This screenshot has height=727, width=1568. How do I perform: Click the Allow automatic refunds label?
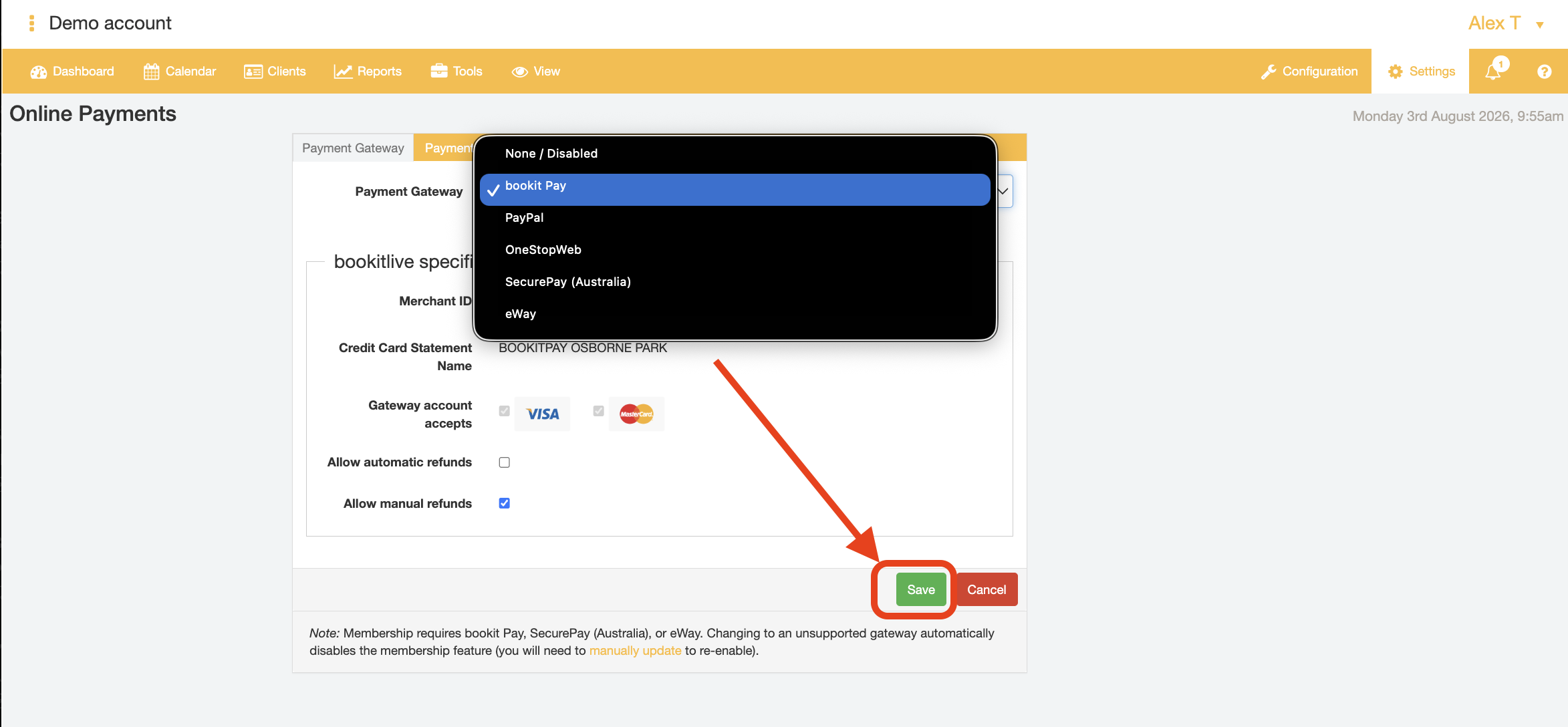coord(400,462)
